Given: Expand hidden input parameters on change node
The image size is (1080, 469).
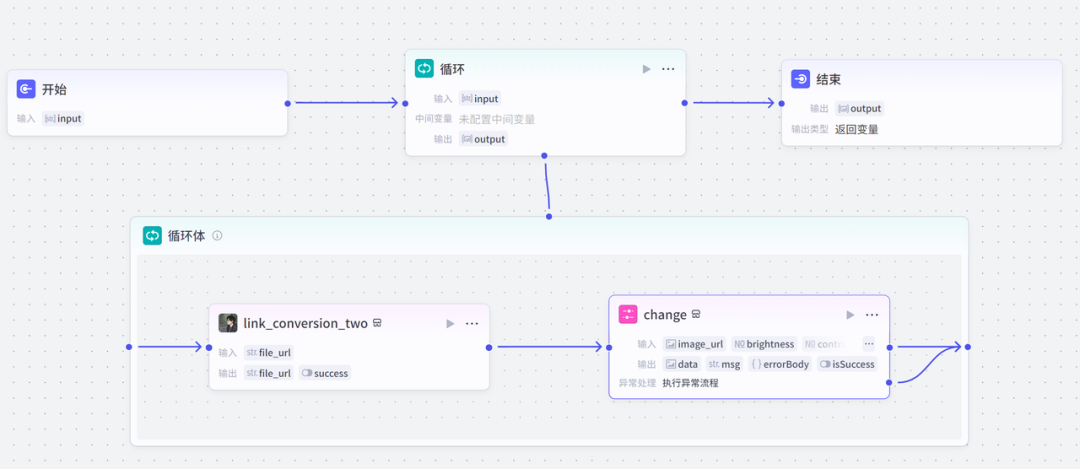Looking at the screenshot, I should tap(868, 344).
